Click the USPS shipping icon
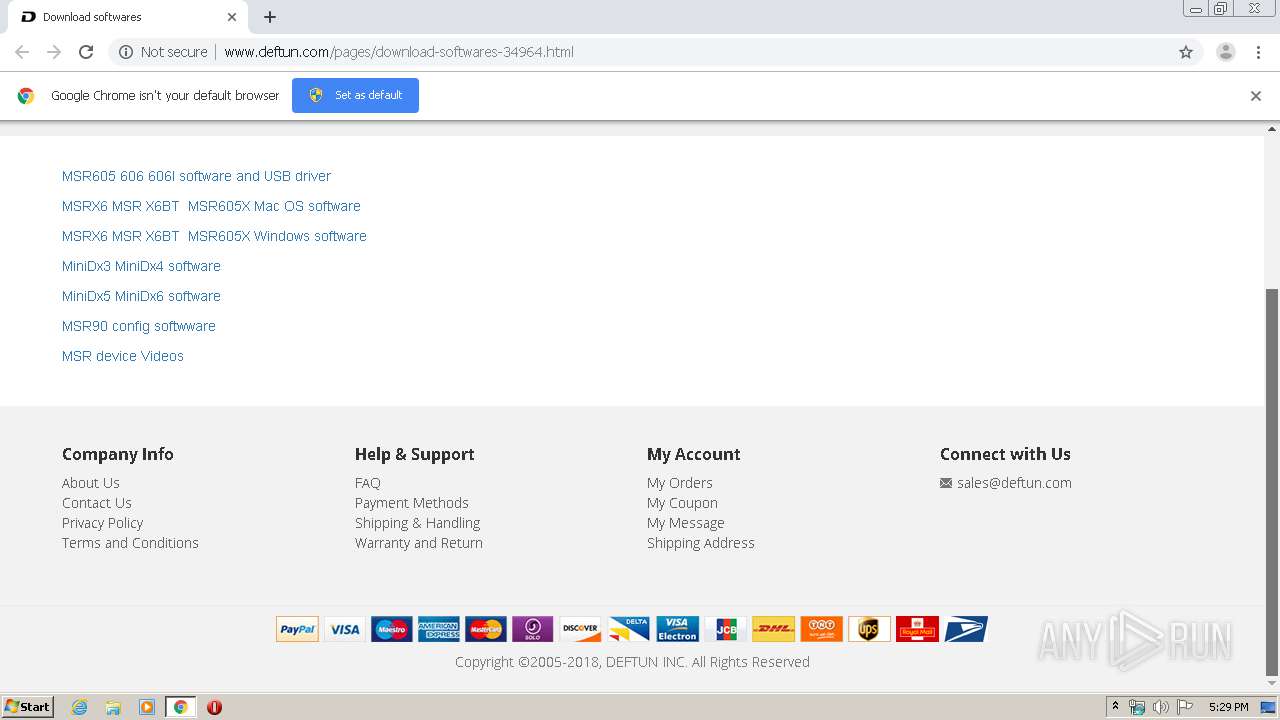The height and width of the screenshot is (720, 1280). point(966,629)
